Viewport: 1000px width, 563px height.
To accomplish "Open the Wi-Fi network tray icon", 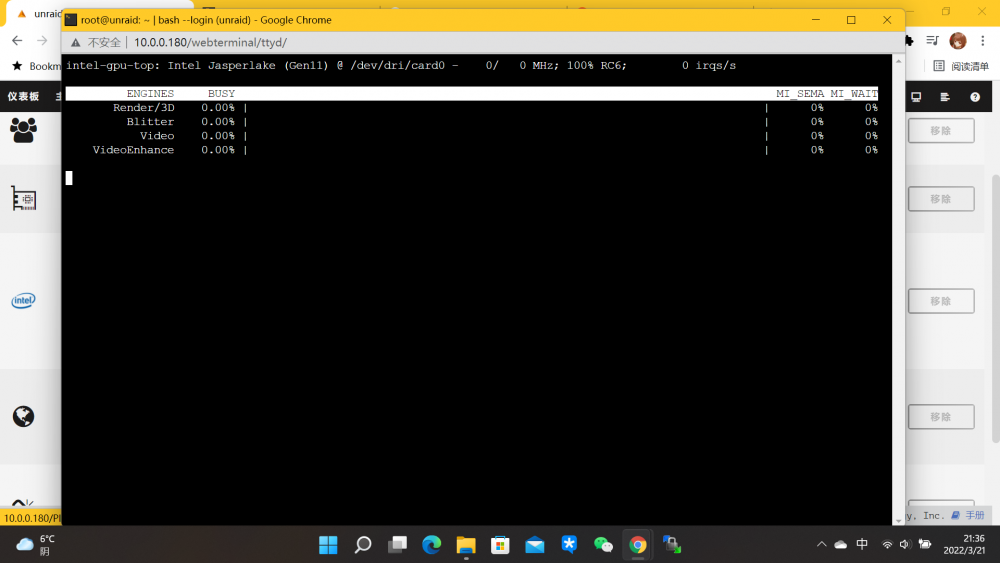I will (x=887, y=545).
